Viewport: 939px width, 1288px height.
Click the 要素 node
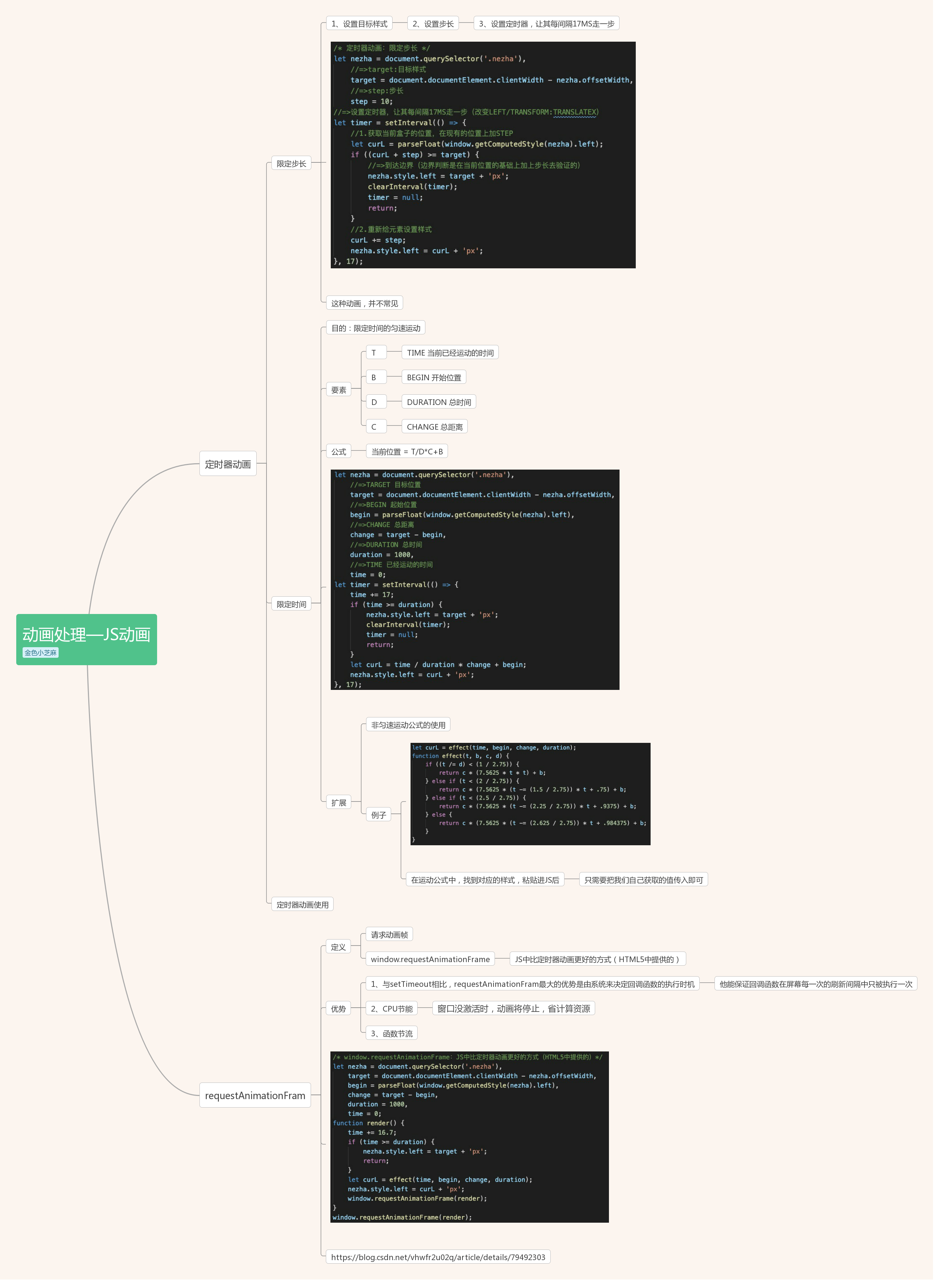(x=339, y=390)
